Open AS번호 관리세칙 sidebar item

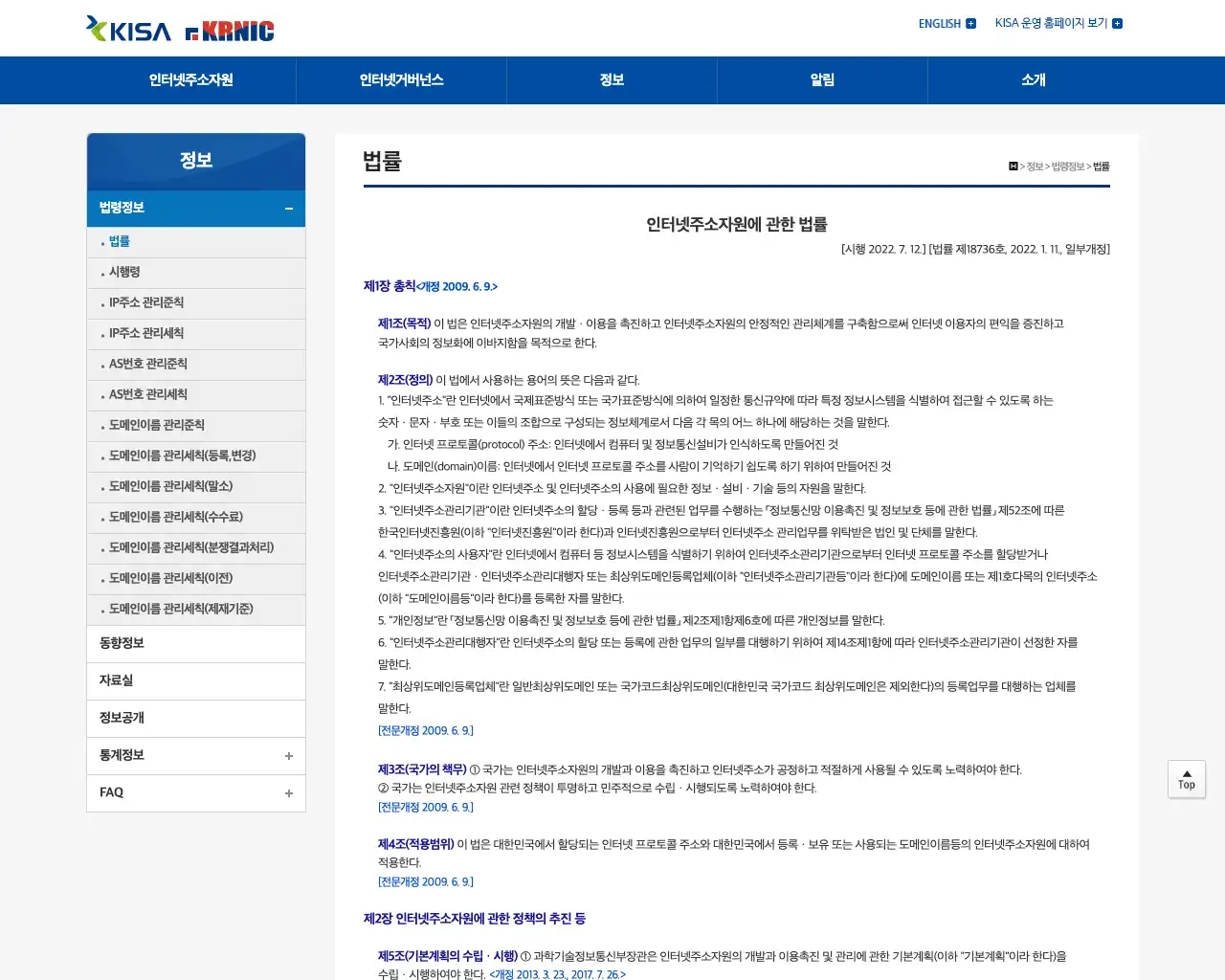click(x=196, y=395)
